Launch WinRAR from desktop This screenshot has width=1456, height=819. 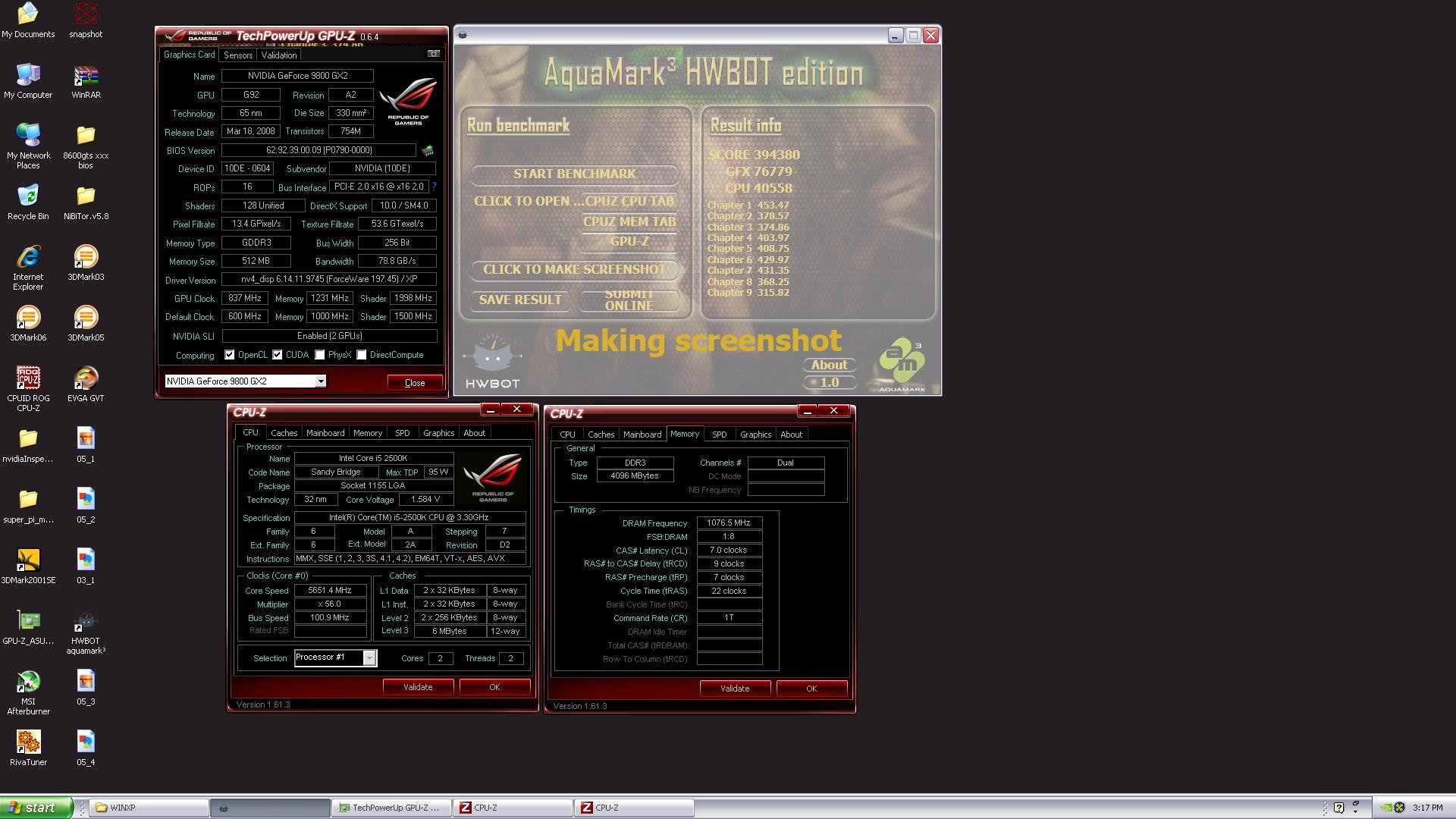[x=86, y=81]
